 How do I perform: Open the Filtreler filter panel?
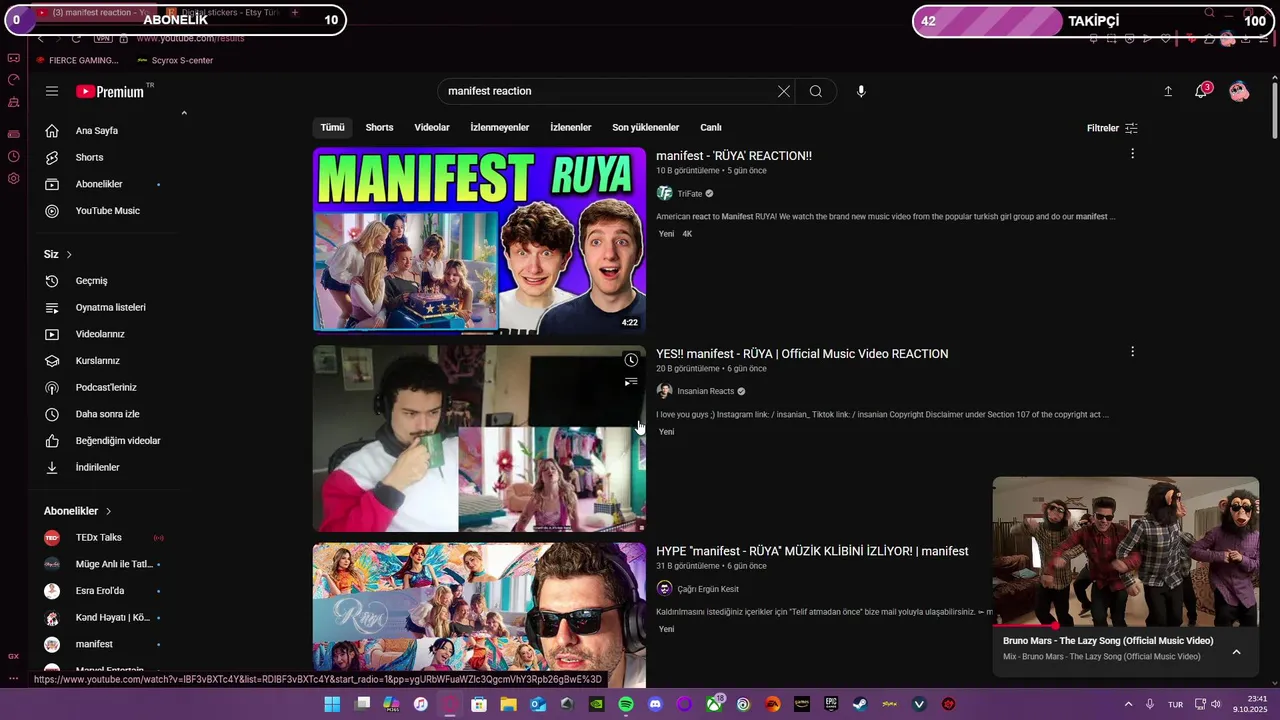pyautogui.click(x=1112, y=128)
